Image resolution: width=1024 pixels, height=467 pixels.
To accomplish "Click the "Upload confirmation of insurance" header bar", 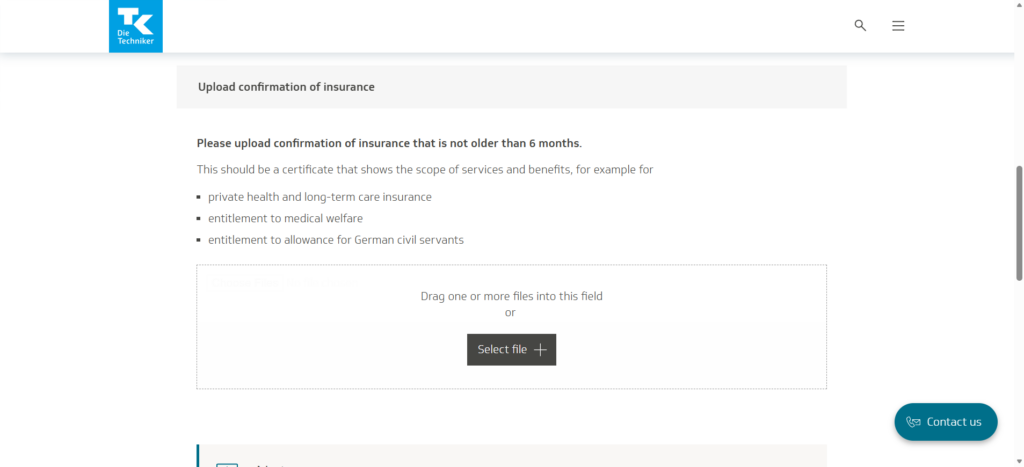I will (511, 87).
